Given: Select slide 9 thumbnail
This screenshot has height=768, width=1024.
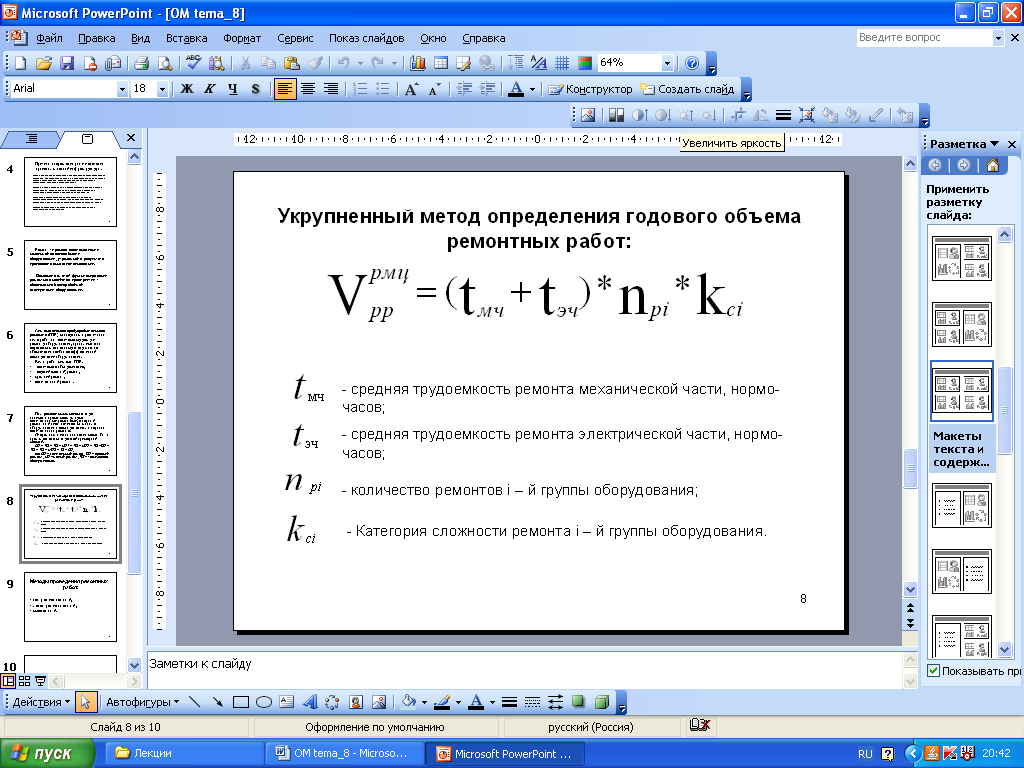Looking at the screenshot, I should click(71, 607).
